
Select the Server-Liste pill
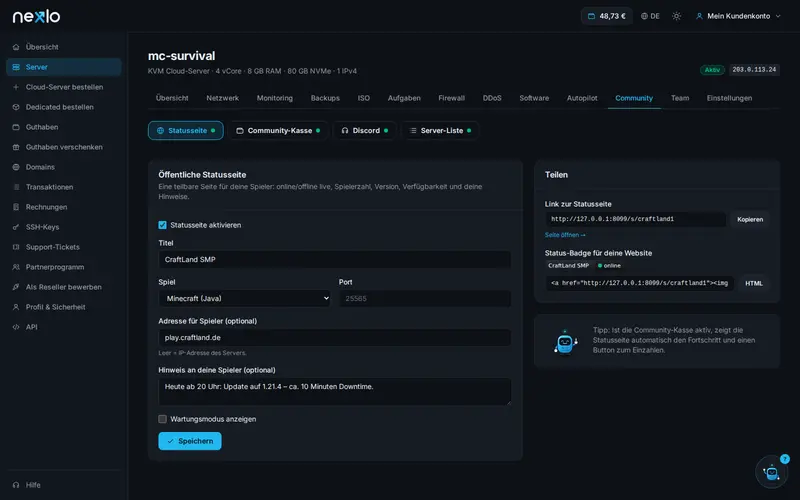tap(440, 131)
